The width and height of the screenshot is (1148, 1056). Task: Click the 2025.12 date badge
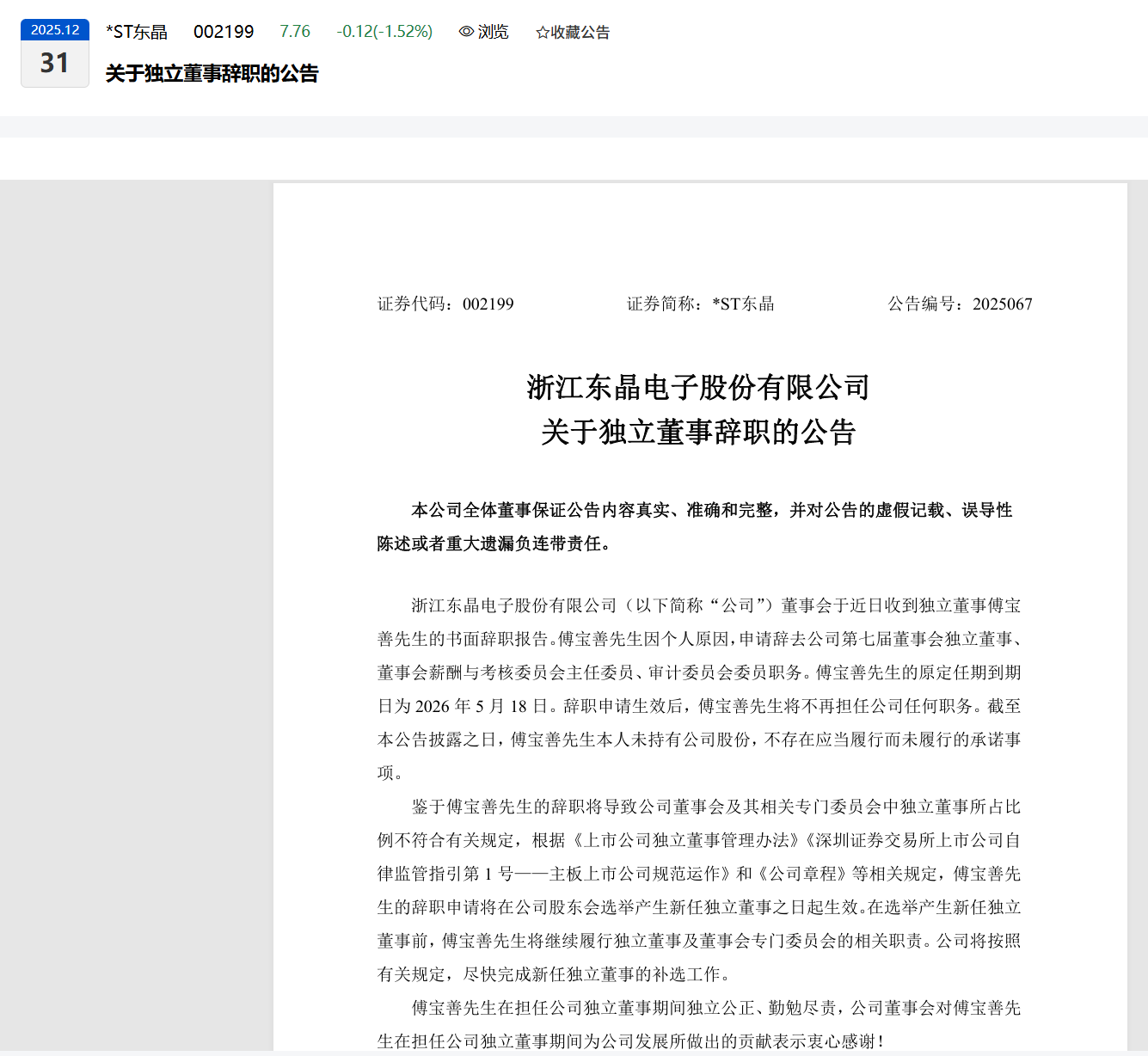[x=55, y=29]
